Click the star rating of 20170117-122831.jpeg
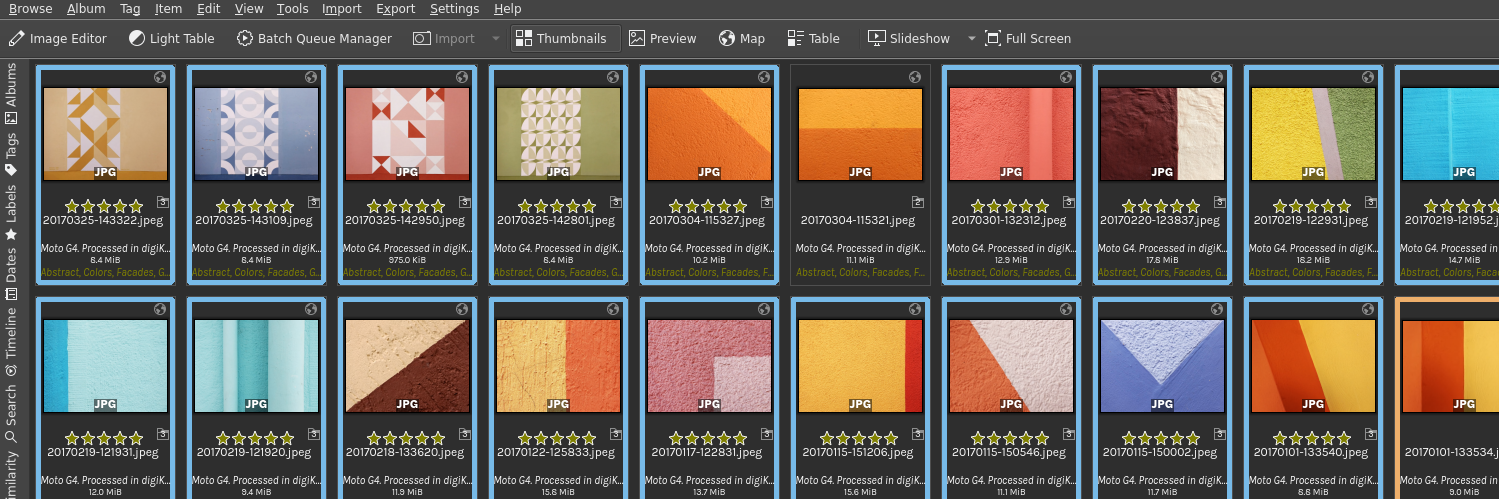Screen dimensions: 1499x499 click(x=708, y=438)
